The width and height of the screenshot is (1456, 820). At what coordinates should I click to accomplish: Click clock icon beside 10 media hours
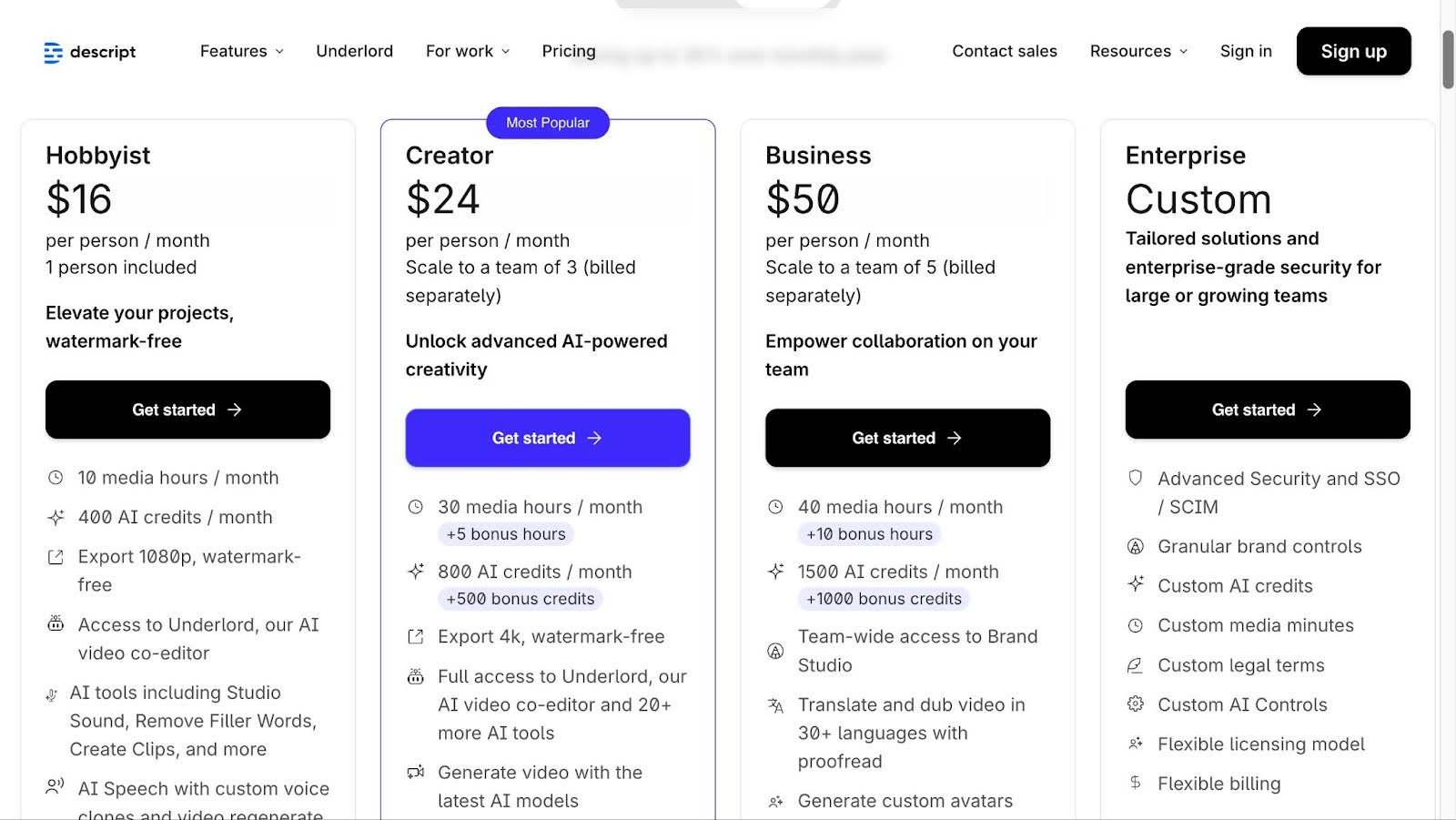56,478
